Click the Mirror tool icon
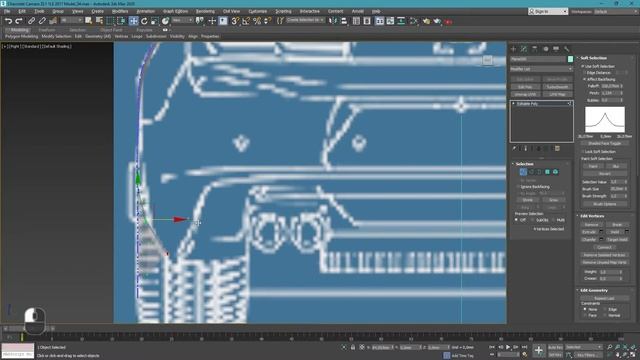 point(333,21)
